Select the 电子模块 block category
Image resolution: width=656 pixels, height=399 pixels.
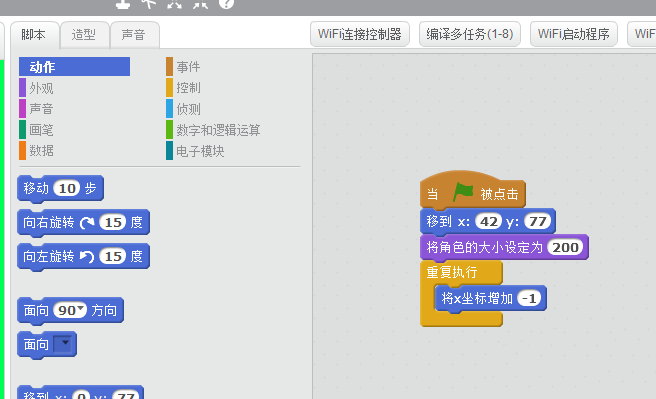tap(195, 151)
